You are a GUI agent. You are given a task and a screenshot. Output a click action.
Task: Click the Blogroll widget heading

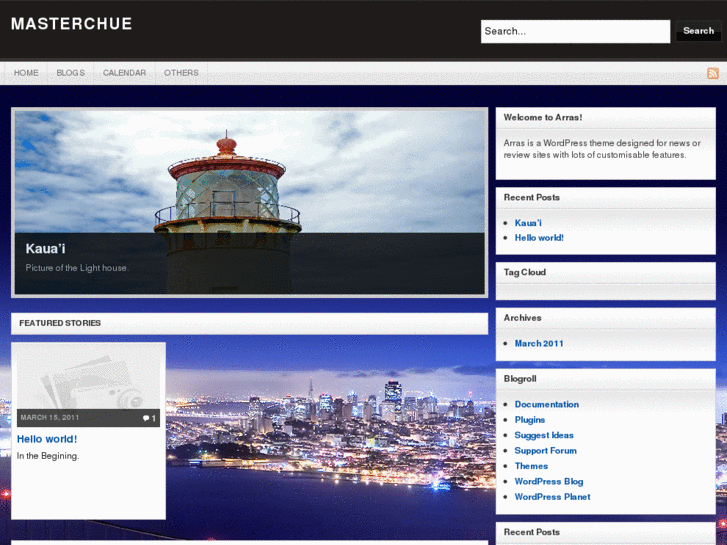click(520, 378)
